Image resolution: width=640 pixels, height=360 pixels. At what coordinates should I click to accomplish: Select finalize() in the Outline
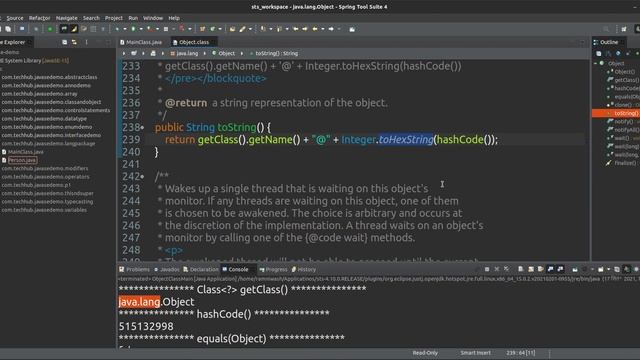click(624, 163)
